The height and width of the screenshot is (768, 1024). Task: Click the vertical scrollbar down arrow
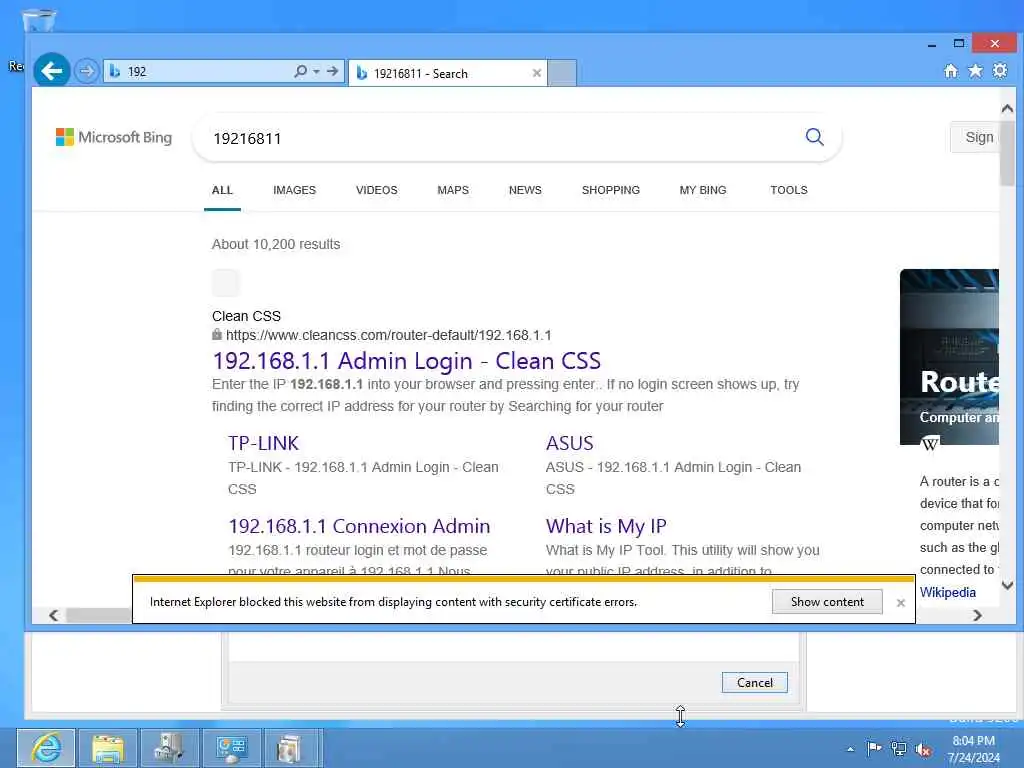tap(1007, 585)
